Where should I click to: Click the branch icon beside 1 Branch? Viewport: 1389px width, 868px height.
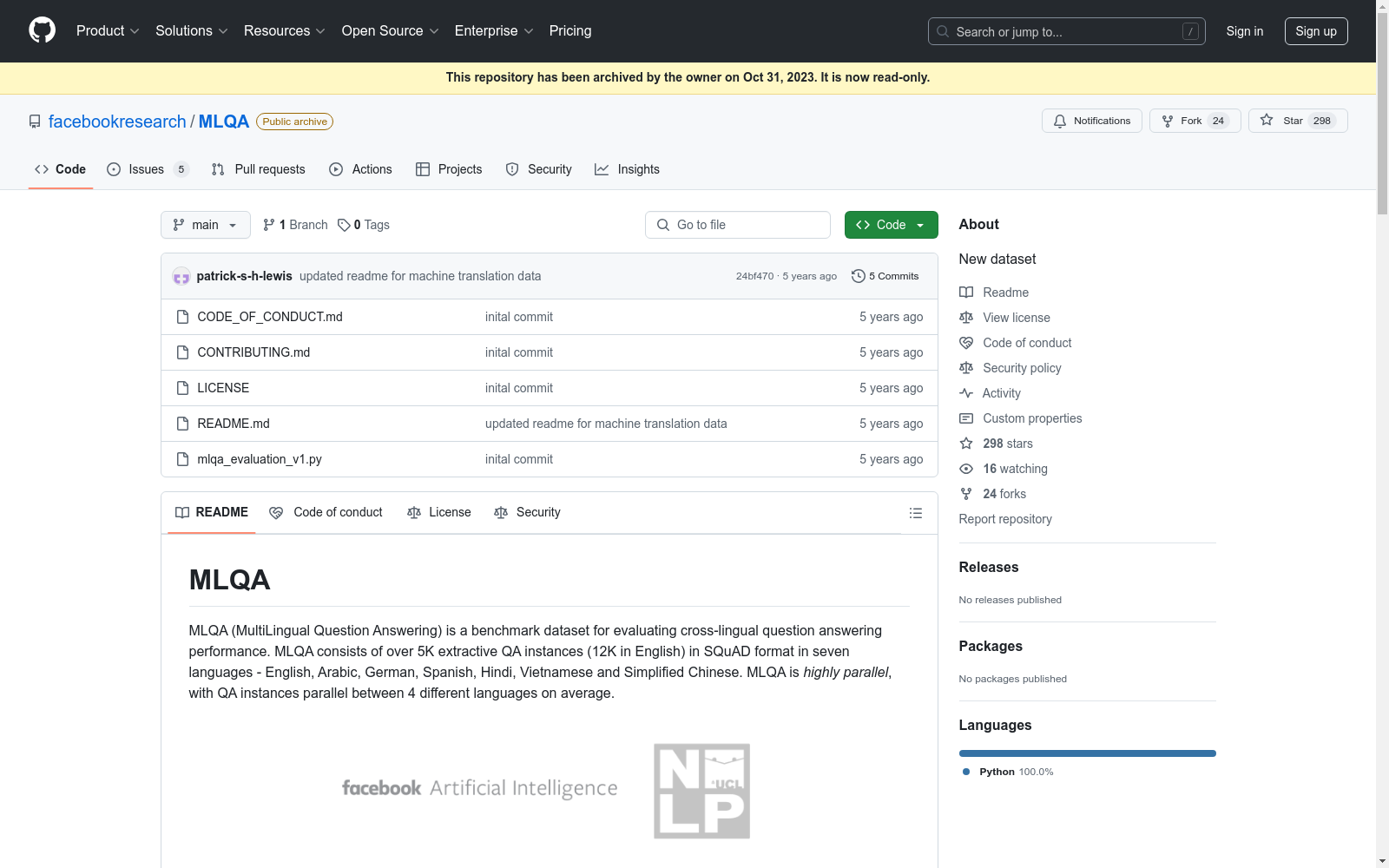[x=269, y=225]
